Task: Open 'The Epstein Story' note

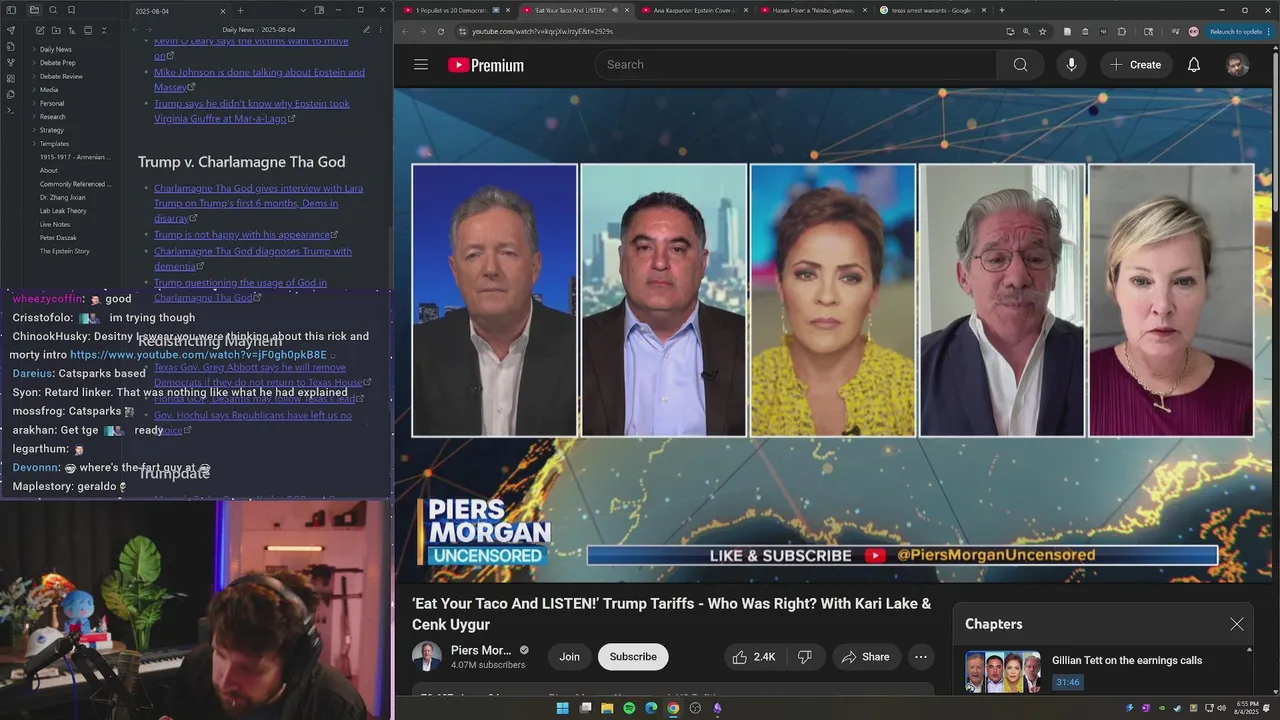Action: [64, 251]
